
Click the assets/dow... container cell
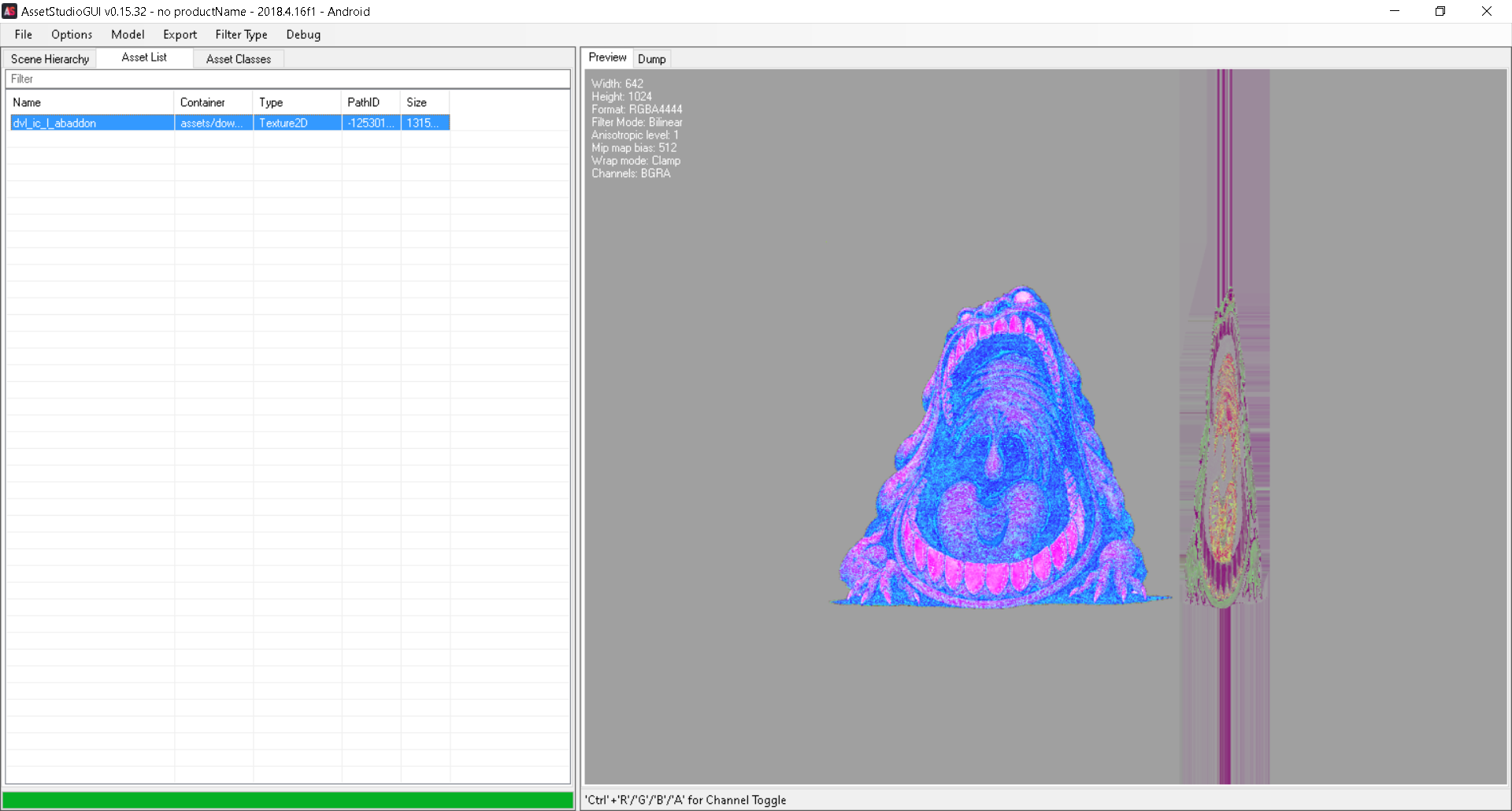tap(213, 123)
